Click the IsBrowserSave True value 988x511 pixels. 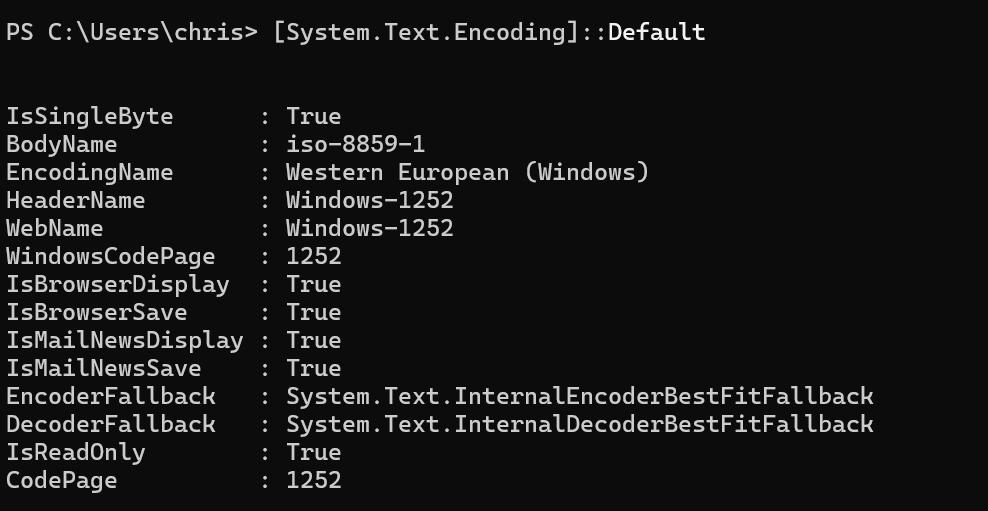(314, 313)
